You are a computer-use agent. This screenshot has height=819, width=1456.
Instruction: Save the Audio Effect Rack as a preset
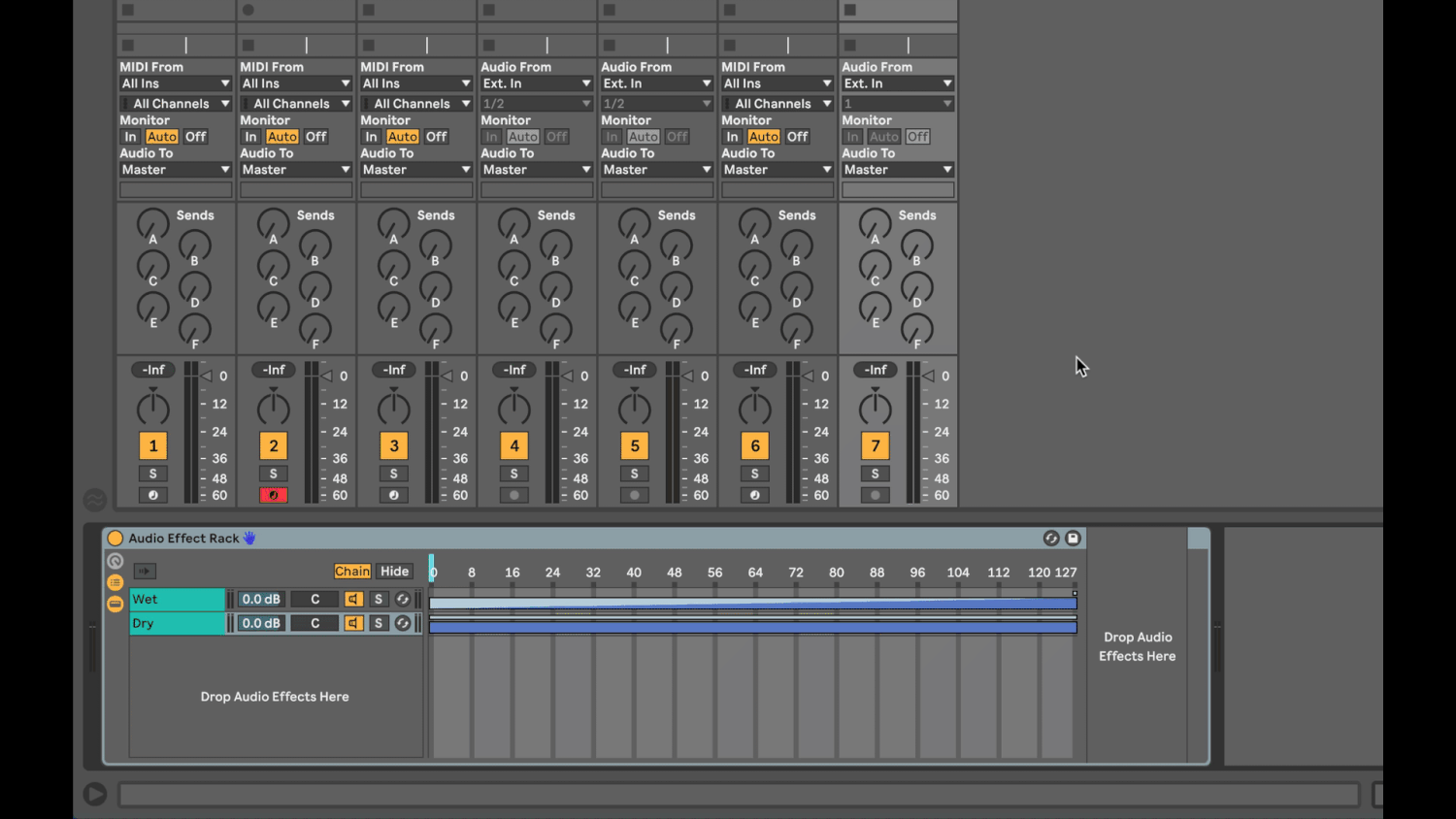point(1073,538)
